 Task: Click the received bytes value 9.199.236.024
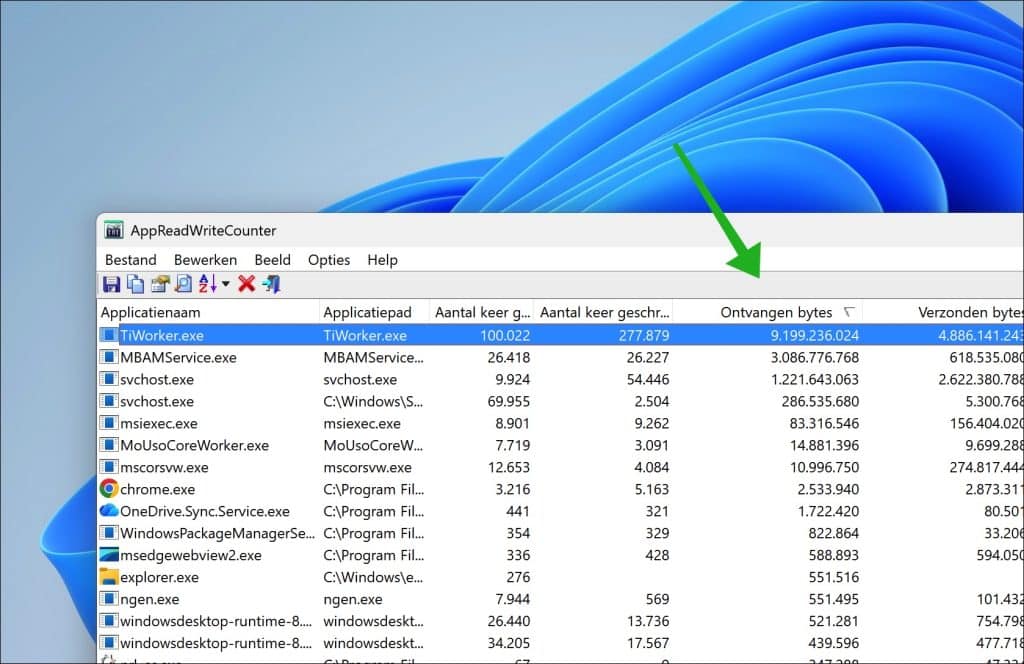coord(814,336)
